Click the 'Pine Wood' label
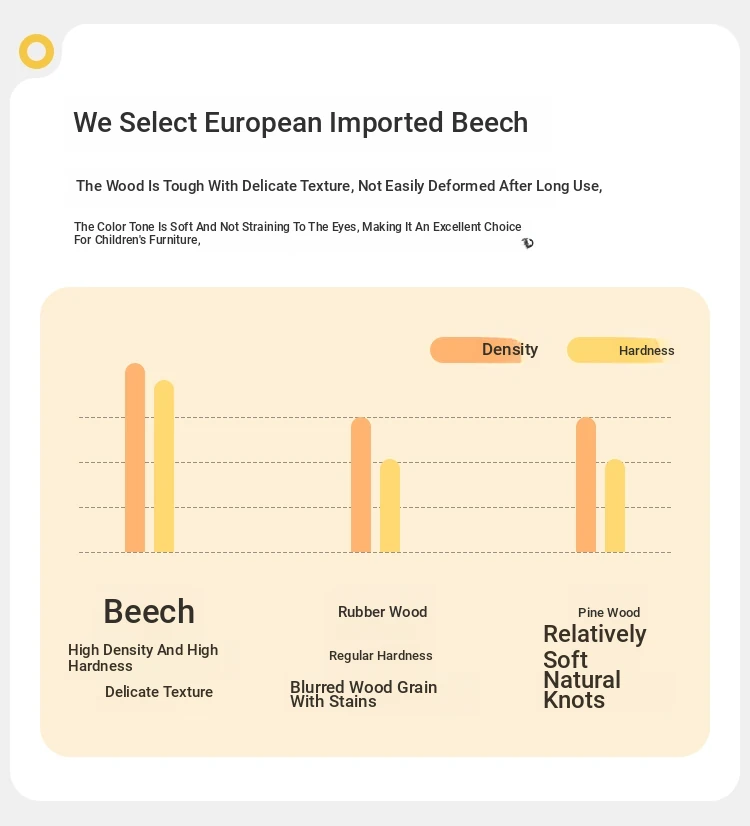750x826 pixels. pyautogui.click(x=609, y=613)
